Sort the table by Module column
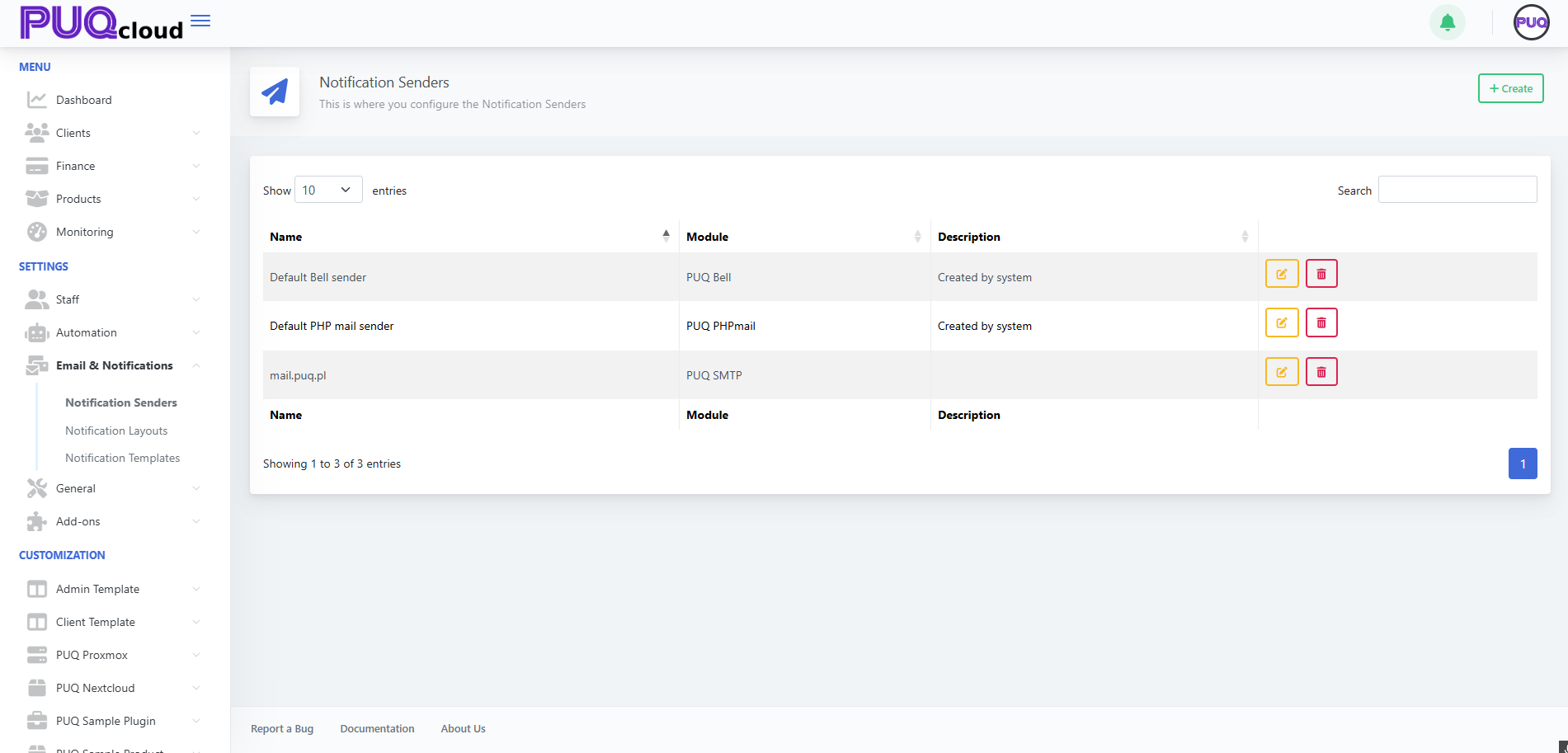The width and height of the screenshot is (1568, 753). [x=804, y=237]
